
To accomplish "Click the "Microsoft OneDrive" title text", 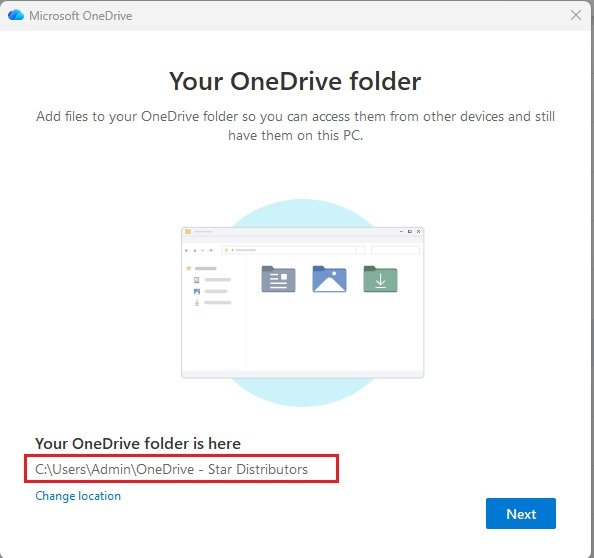I will click(x=81, y=16).
